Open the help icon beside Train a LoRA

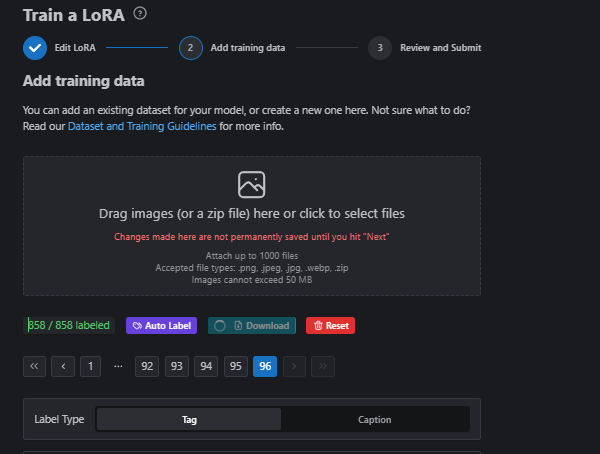tap(140, 13)
